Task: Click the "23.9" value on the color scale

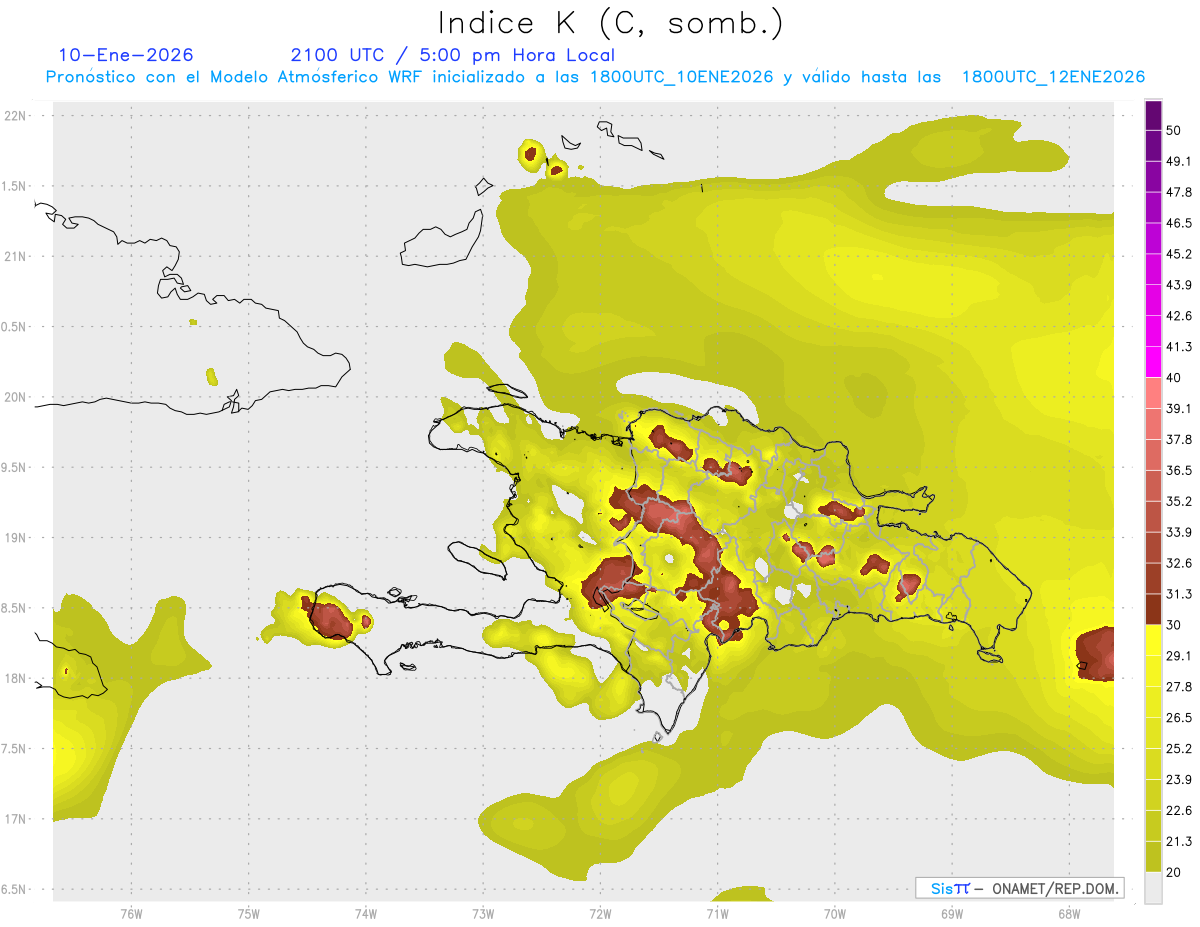Action: [x=1179, y=779]
